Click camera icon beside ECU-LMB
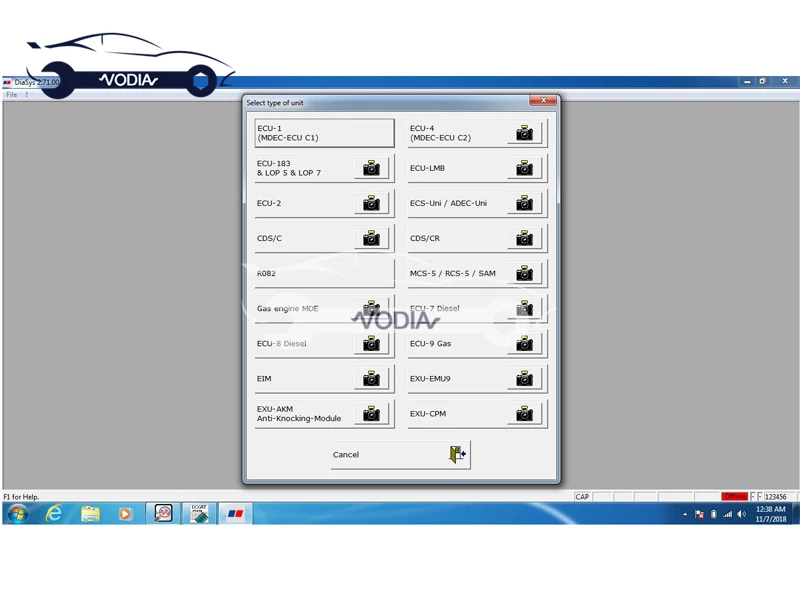 pos(524,168)
